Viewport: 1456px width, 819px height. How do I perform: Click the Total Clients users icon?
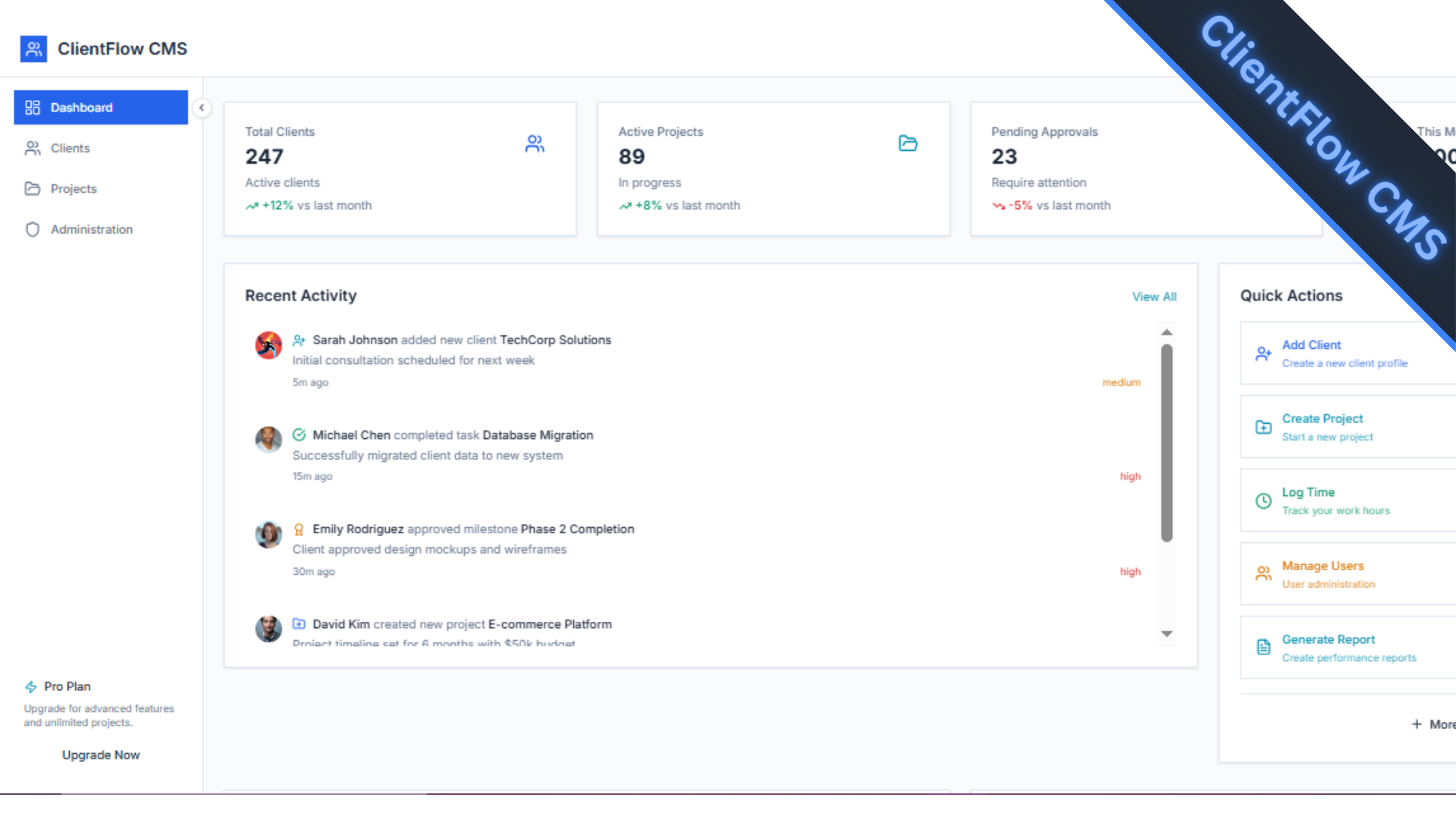(535, 143)
